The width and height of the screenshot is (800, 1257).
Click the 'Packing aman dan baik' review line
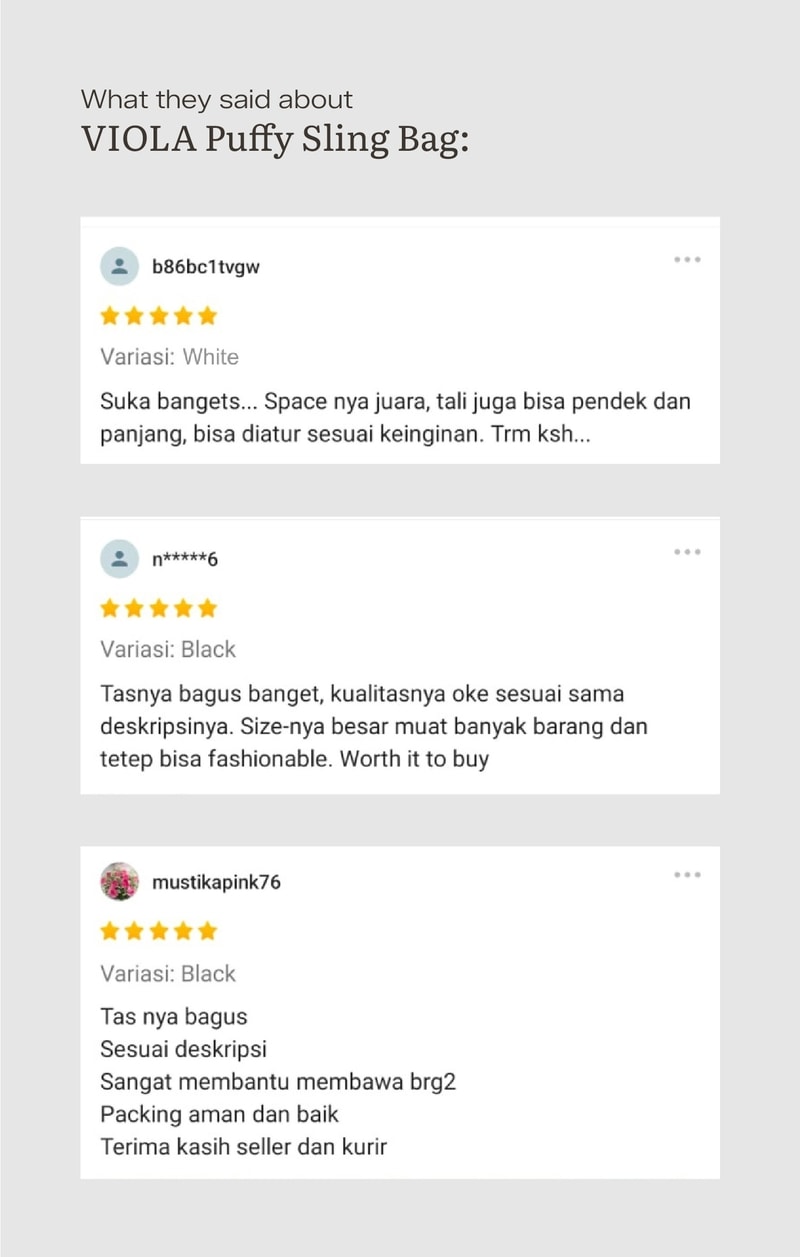click(220, 1114)
